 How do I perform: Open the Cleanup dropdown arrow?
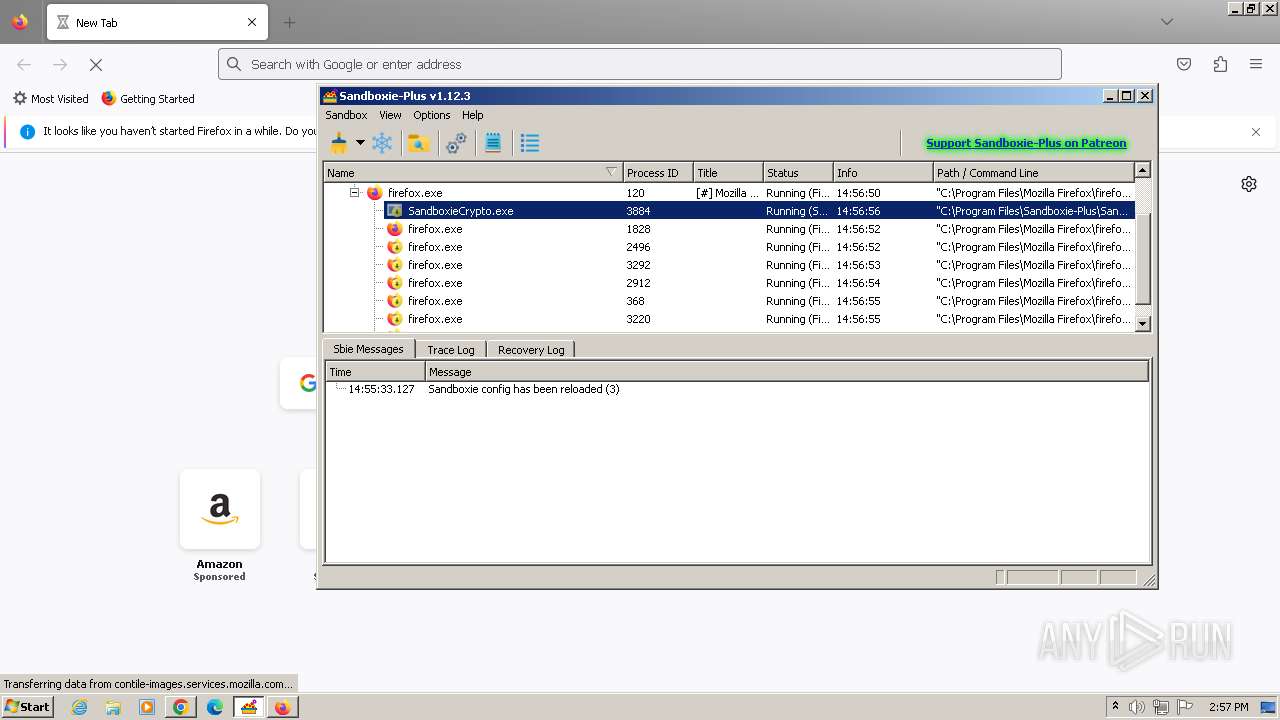click(x=360, y=143)
